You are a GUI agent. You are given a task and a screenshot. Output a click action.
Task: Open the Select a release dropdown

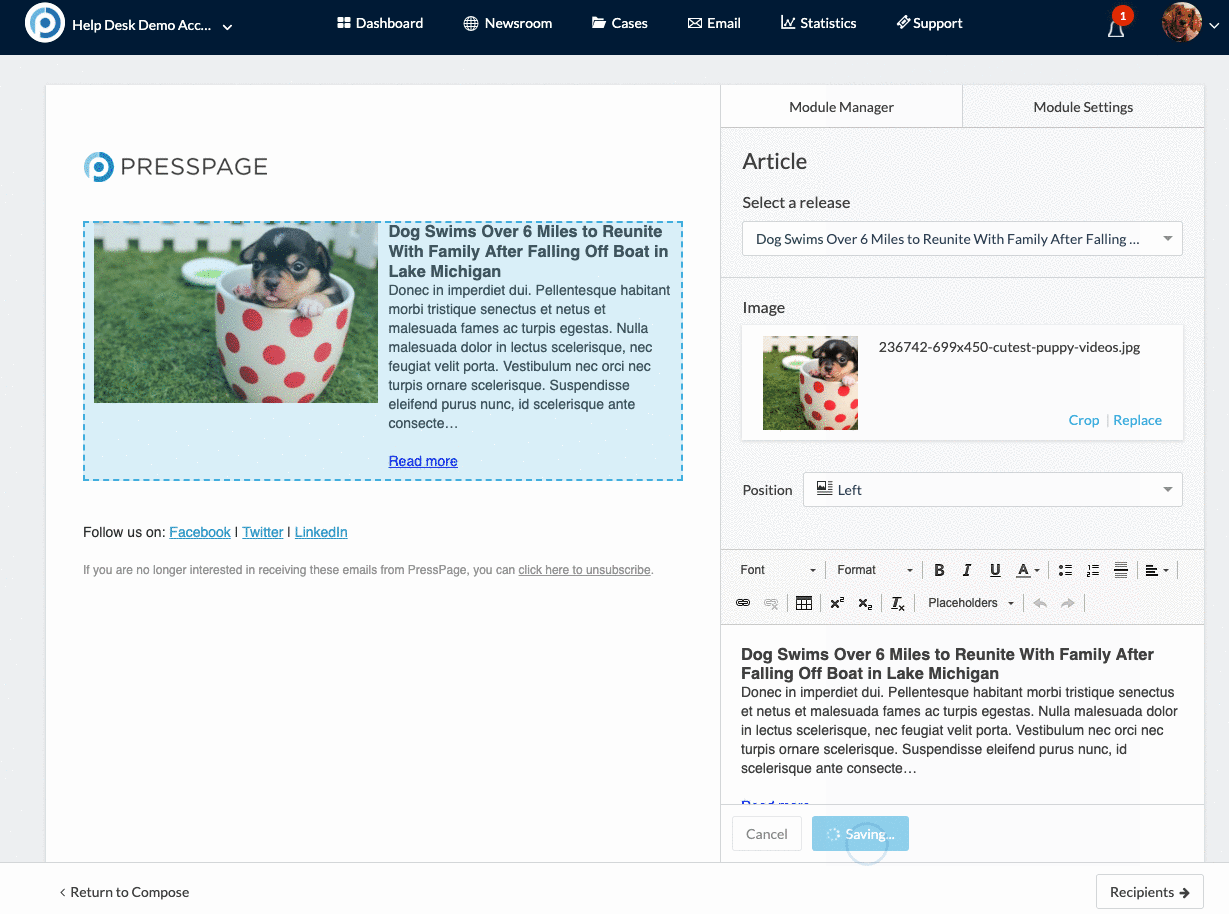(962, 239)
